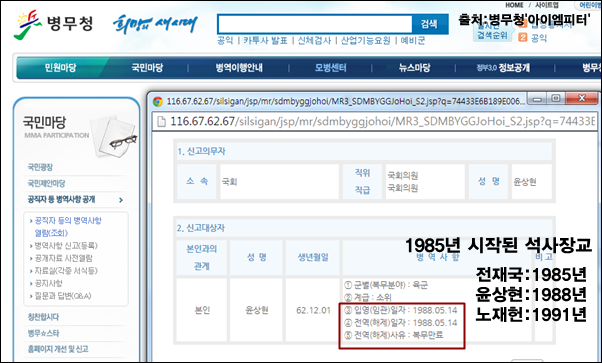
Task: Click the 입영(임관)일자 : 1988.05.14 line
Action: point(401,310)
